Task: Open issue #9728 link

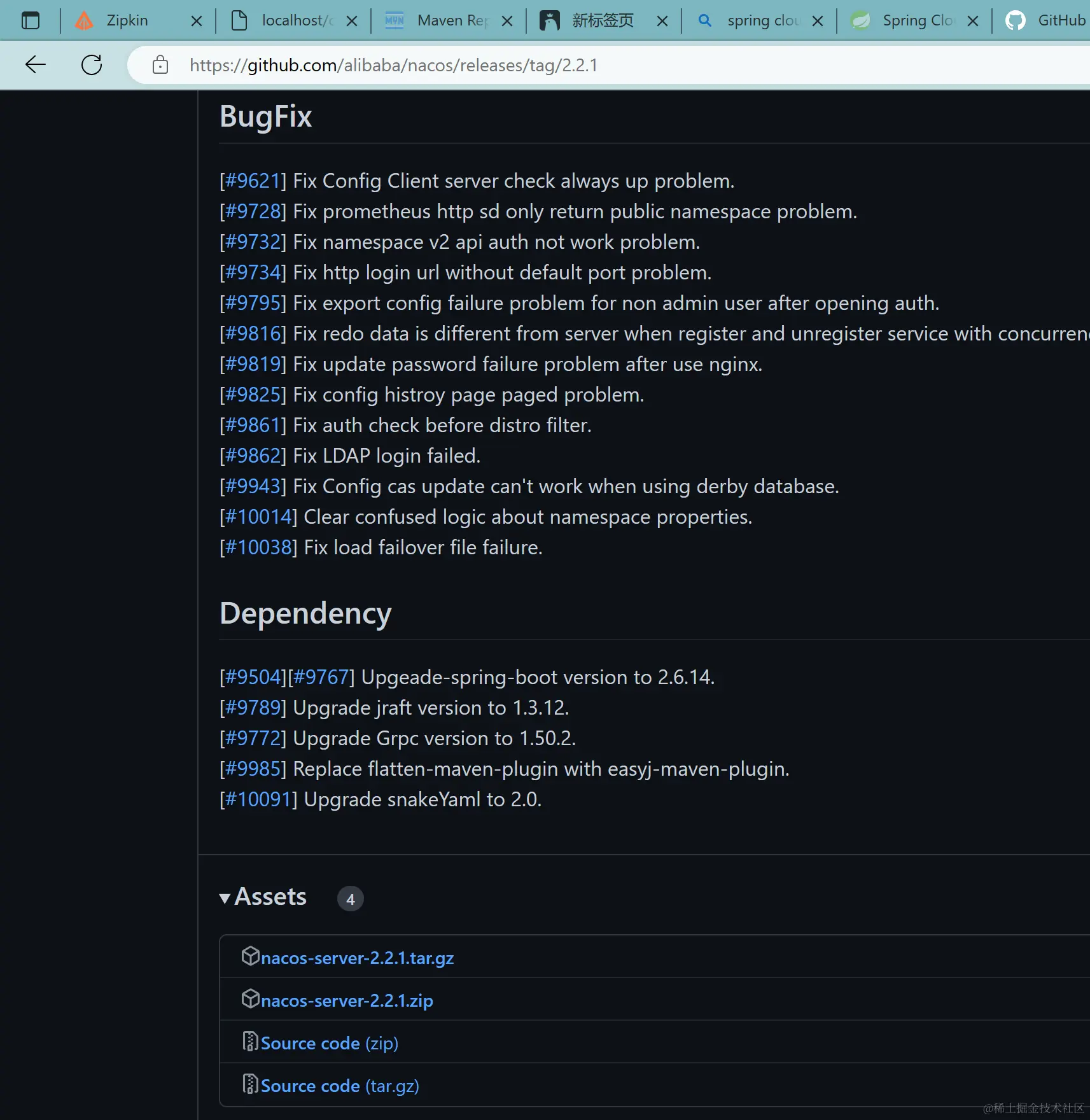Action: tap(253, 211)
